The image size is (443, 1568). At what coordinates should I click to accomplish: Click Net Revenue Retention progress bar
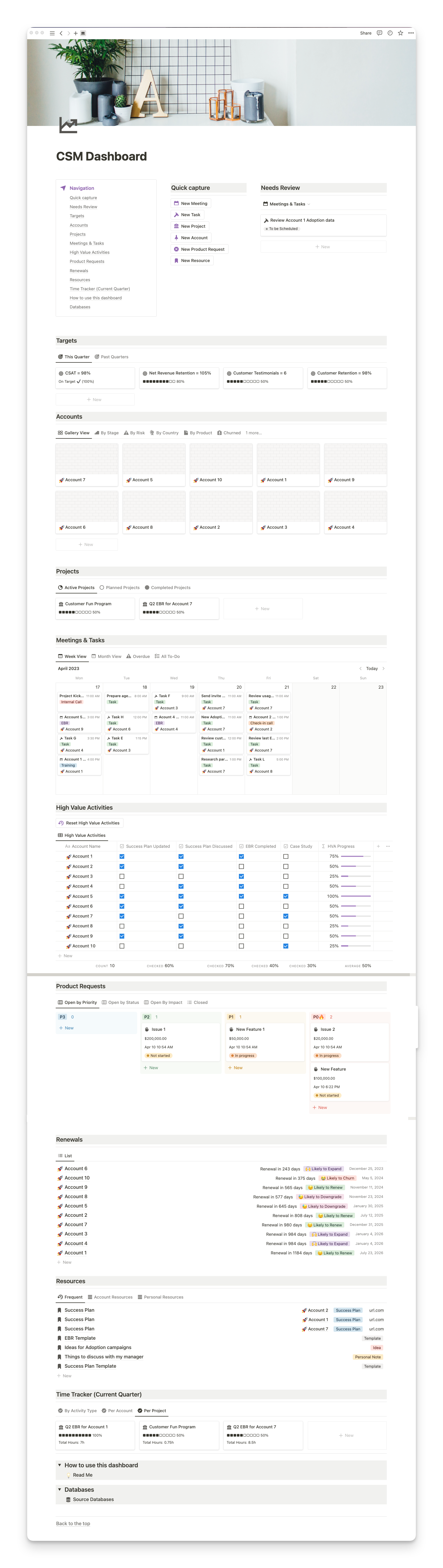pos(159,382)
